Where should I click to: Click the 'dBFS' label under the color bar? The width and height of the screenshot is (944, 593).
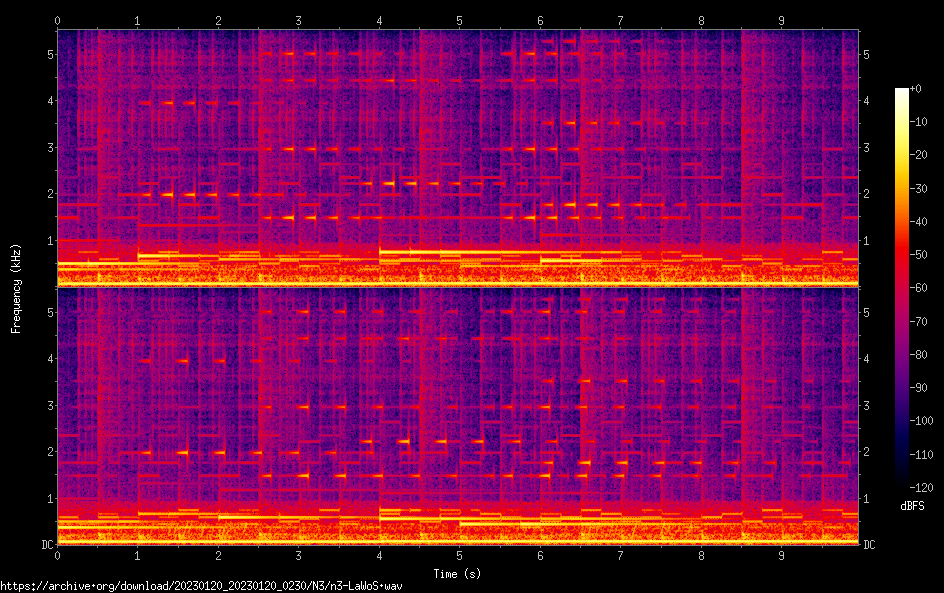[911, 507]
